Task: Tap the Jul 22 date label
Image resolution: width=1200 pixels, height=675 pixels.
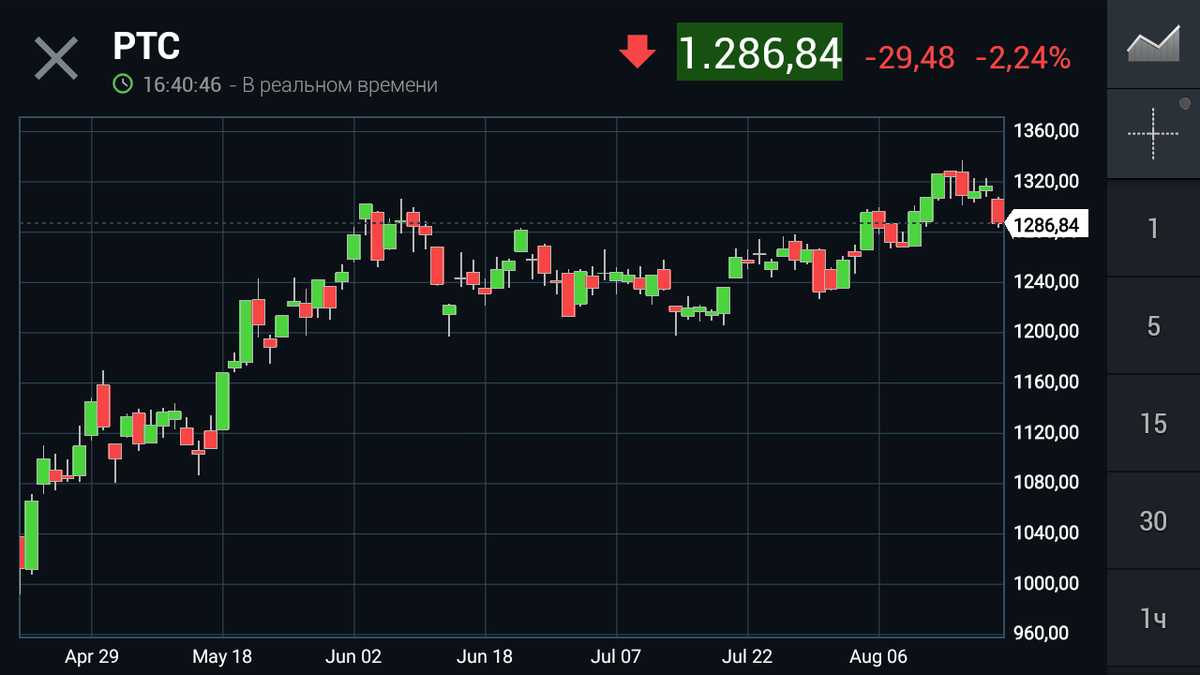Action: 747,657
